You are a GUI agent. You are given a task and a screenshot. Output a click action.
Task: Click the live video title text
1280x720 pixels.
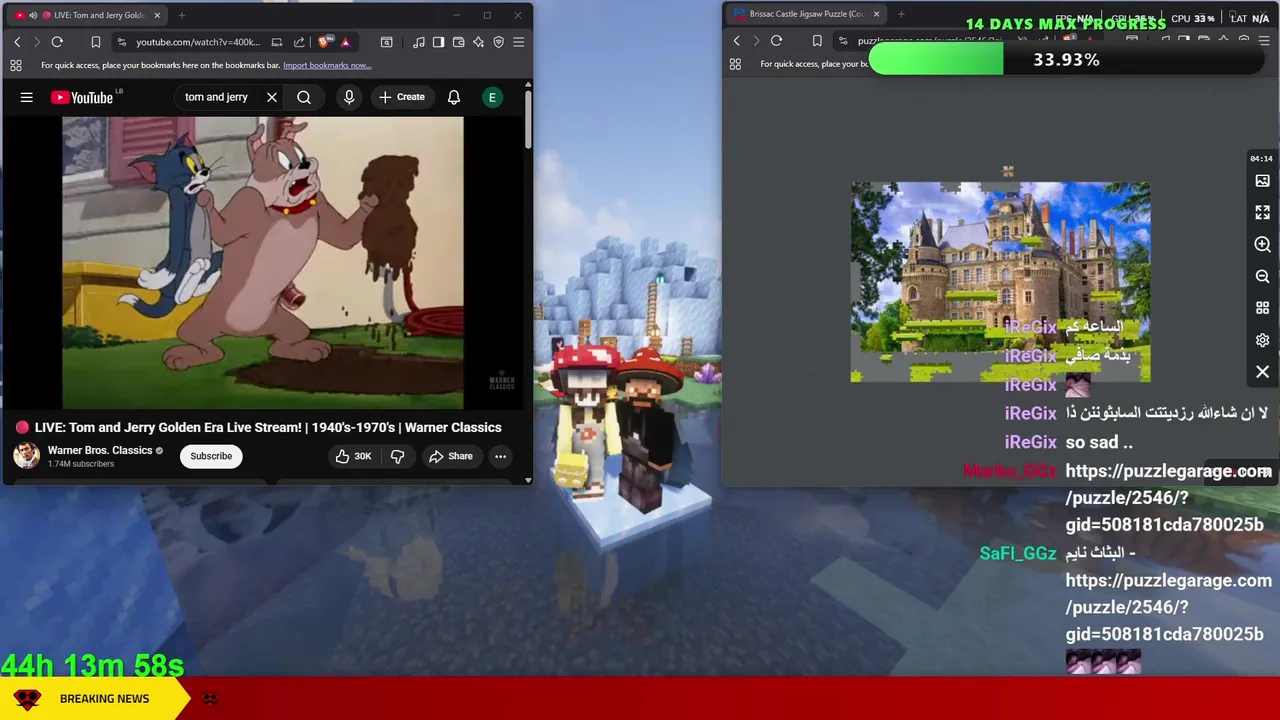click(x=268, y=427)
